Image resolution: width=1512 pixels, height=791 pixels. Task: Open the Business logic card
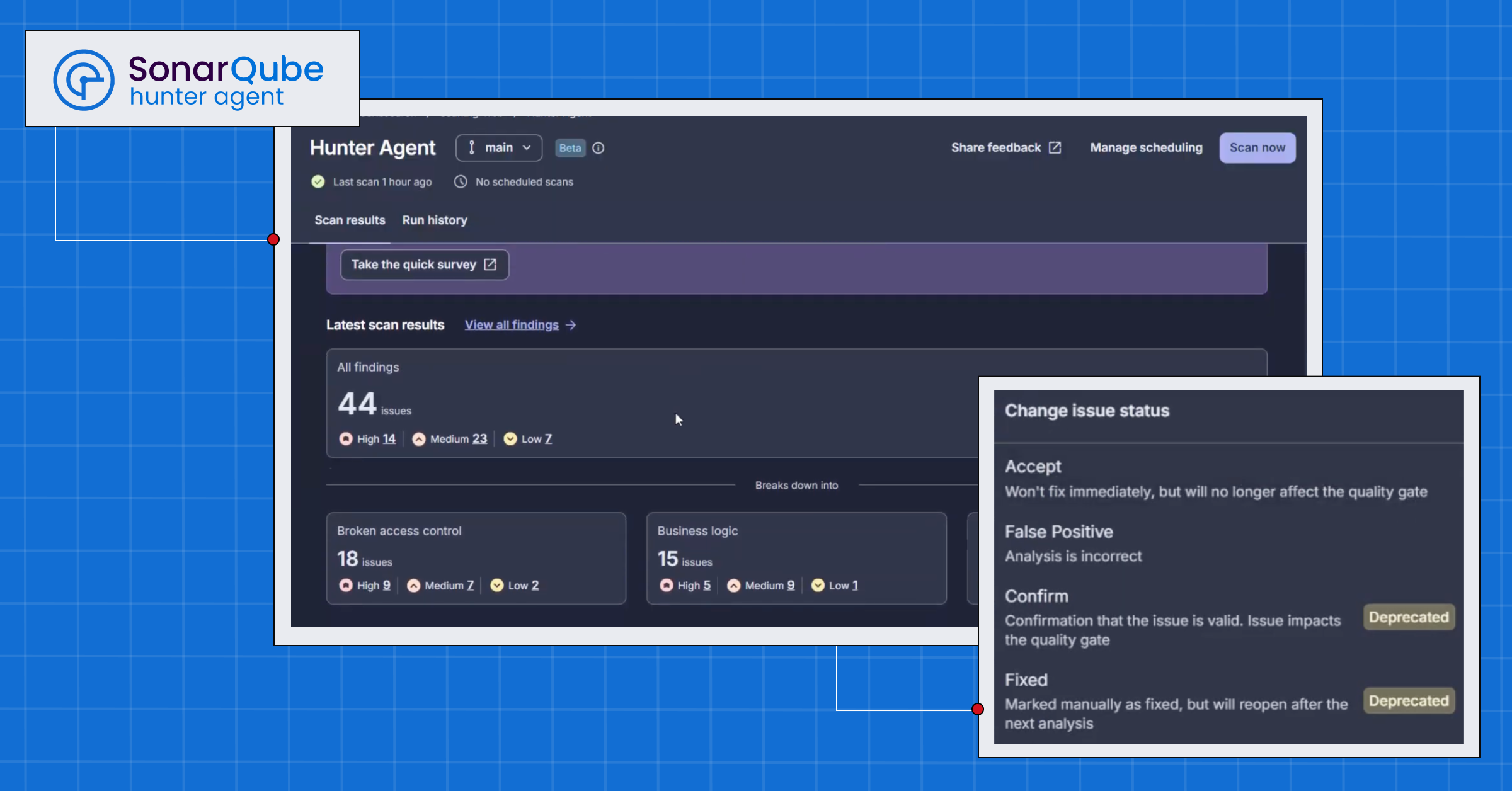click(796, 559)
